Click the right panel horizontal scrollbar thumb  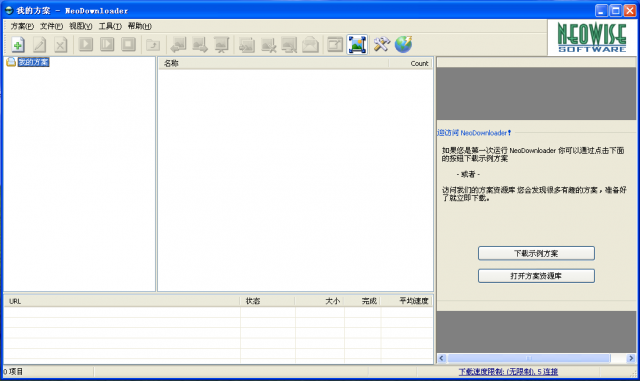(x=529, y=358)
